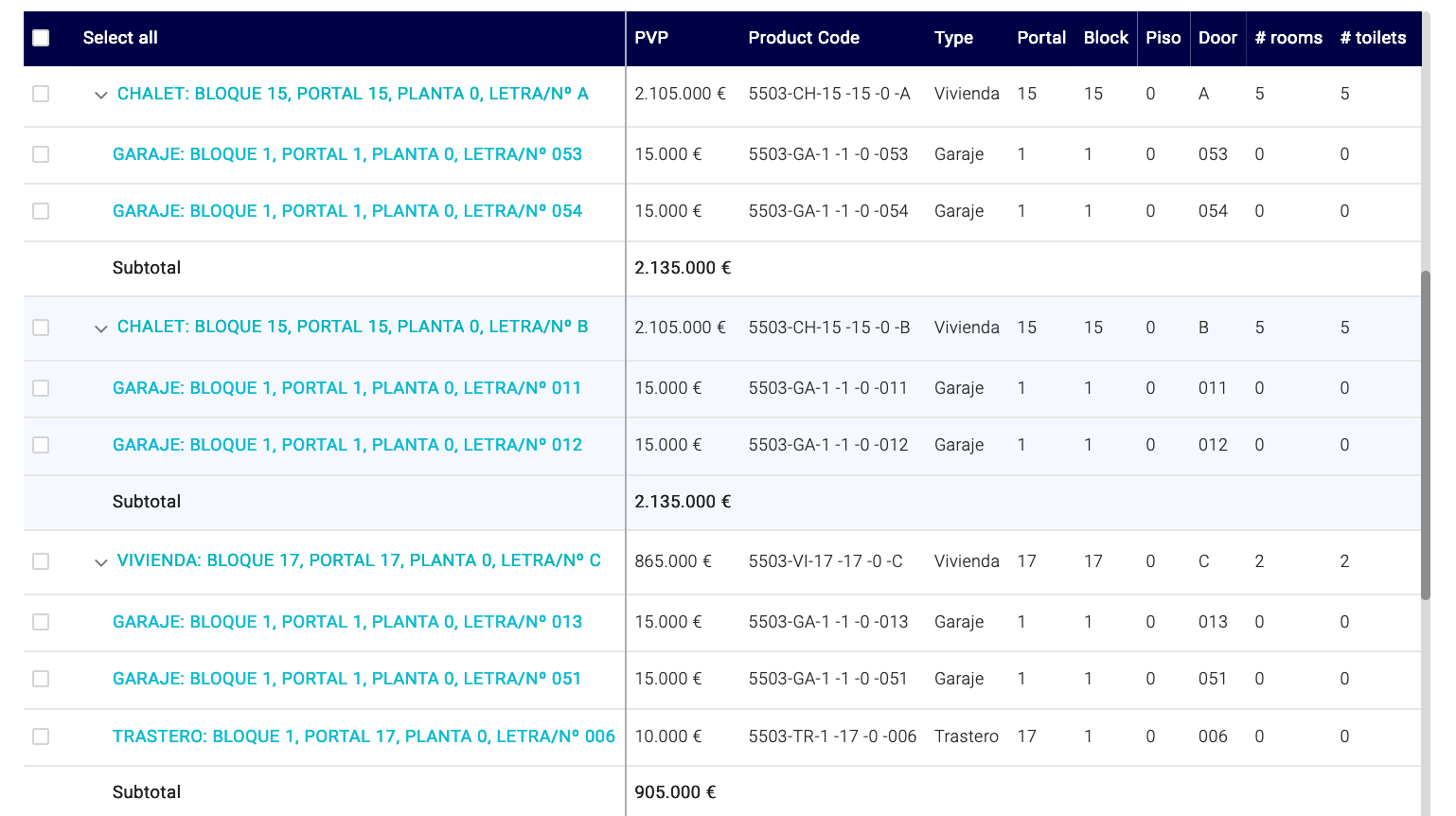
Task: Tick the Select all checkbox
Action: [41, 38]
